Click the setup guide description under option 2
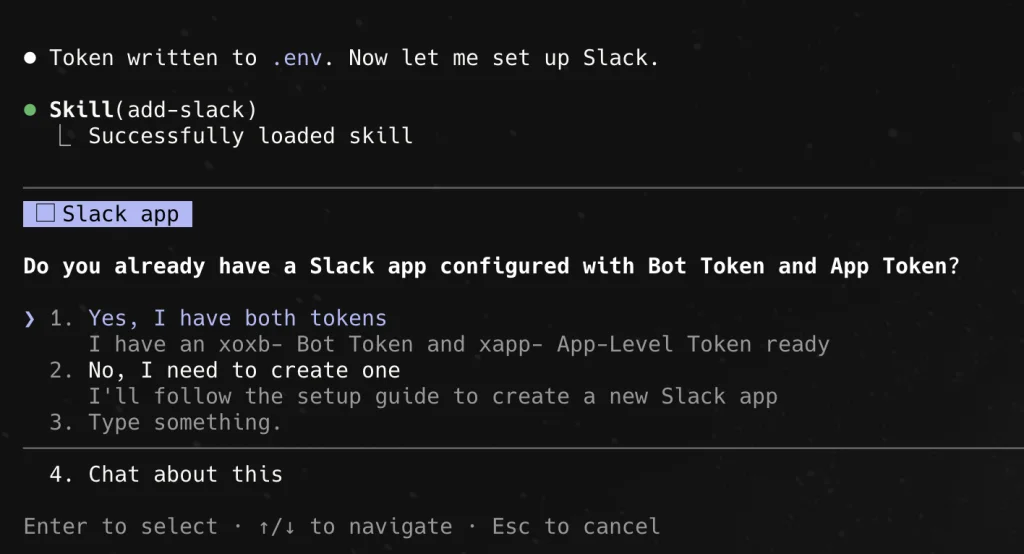Image resolution: width=1024 pixels, height=554 pixels. point(432,397)
